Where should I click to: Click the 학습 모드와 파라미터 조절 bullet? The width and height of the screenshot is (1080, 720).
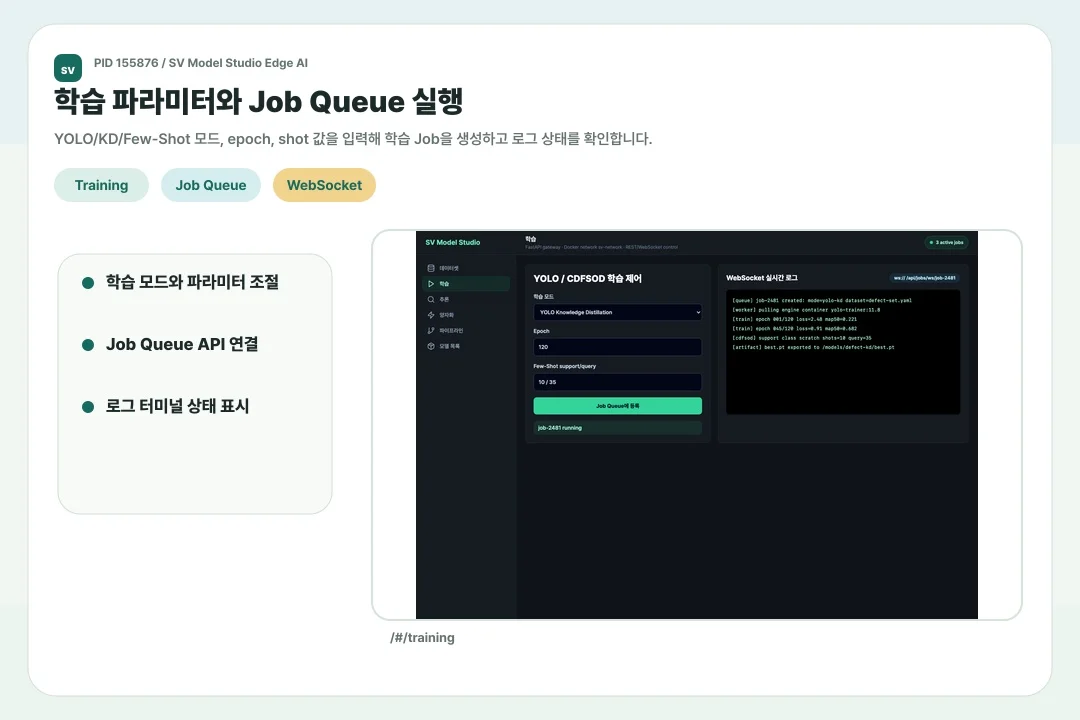pos(192,282)
